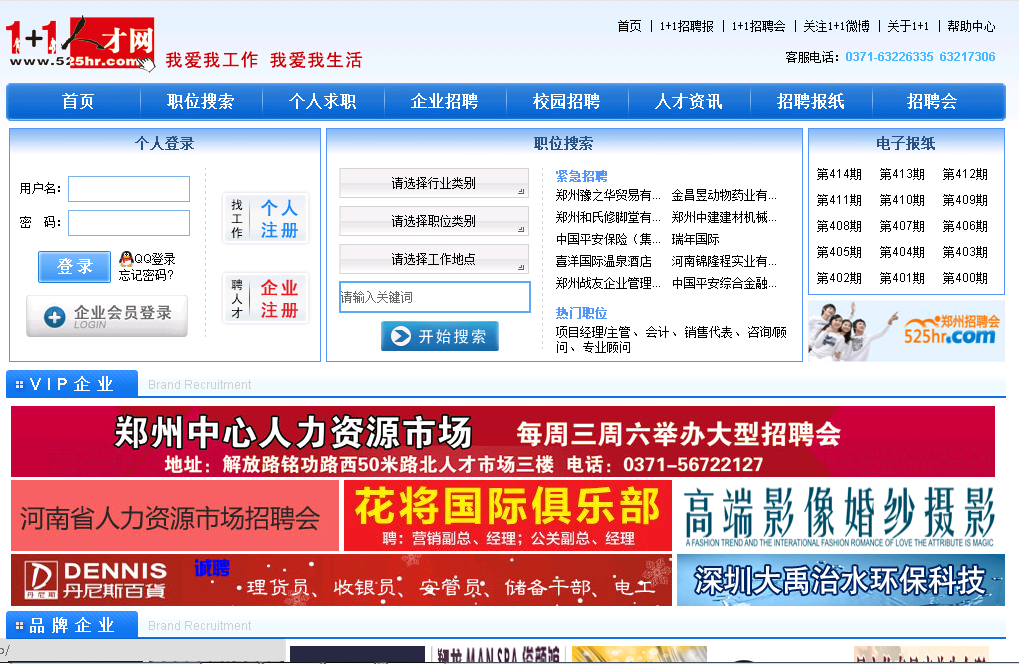Open 招聘报纸 navigation item

pos(810,101)
